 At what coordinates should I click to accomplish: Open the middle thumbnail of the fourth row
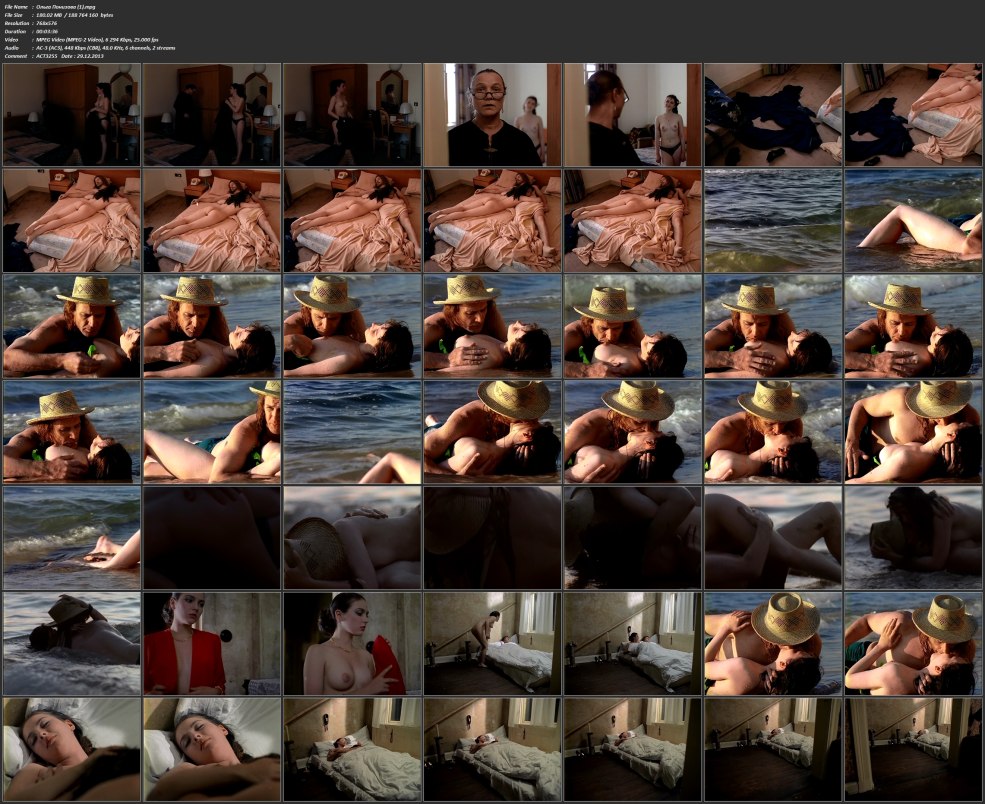click(492, 431)
